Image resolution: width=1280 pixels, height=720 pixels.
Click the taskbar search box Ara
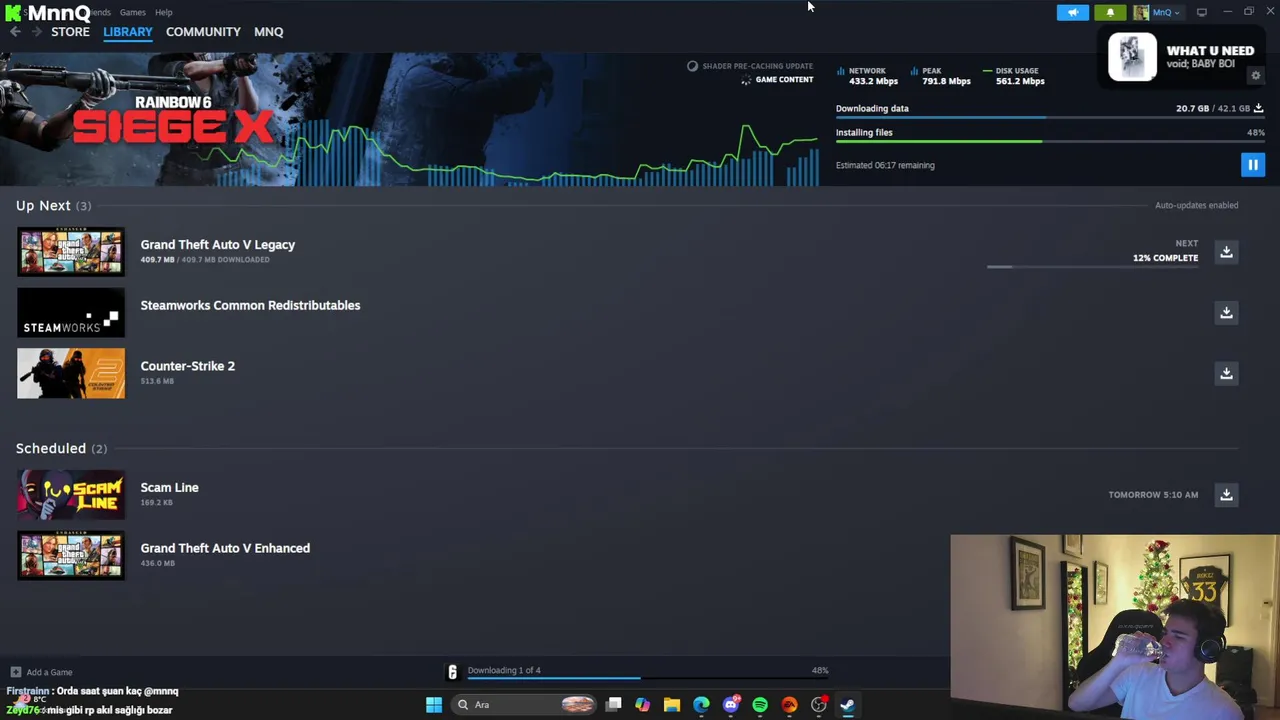click(524, 705)
